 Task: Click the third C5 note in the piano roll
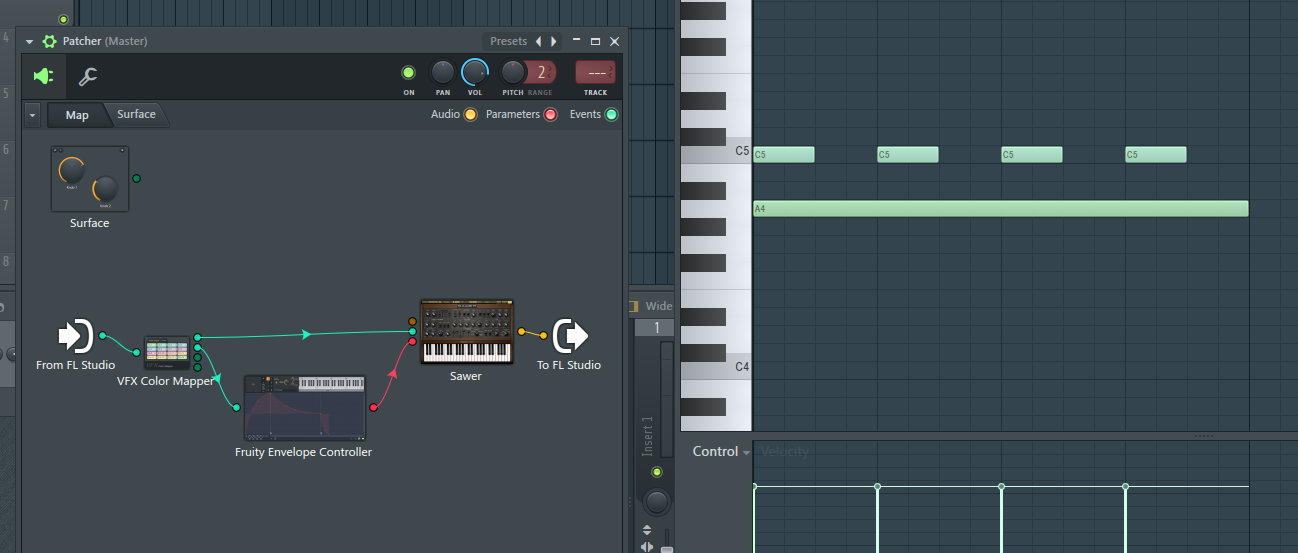tap(1032, 155)
